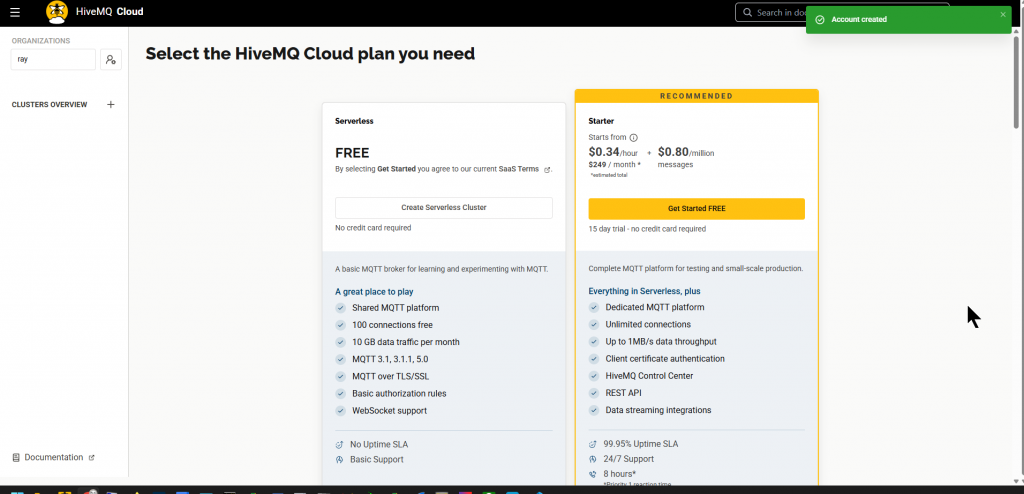Image resolution: width=1024 pixels, height=494 pixels.
Task: Click the Get Started FREE button
Action: coord(696,208)
